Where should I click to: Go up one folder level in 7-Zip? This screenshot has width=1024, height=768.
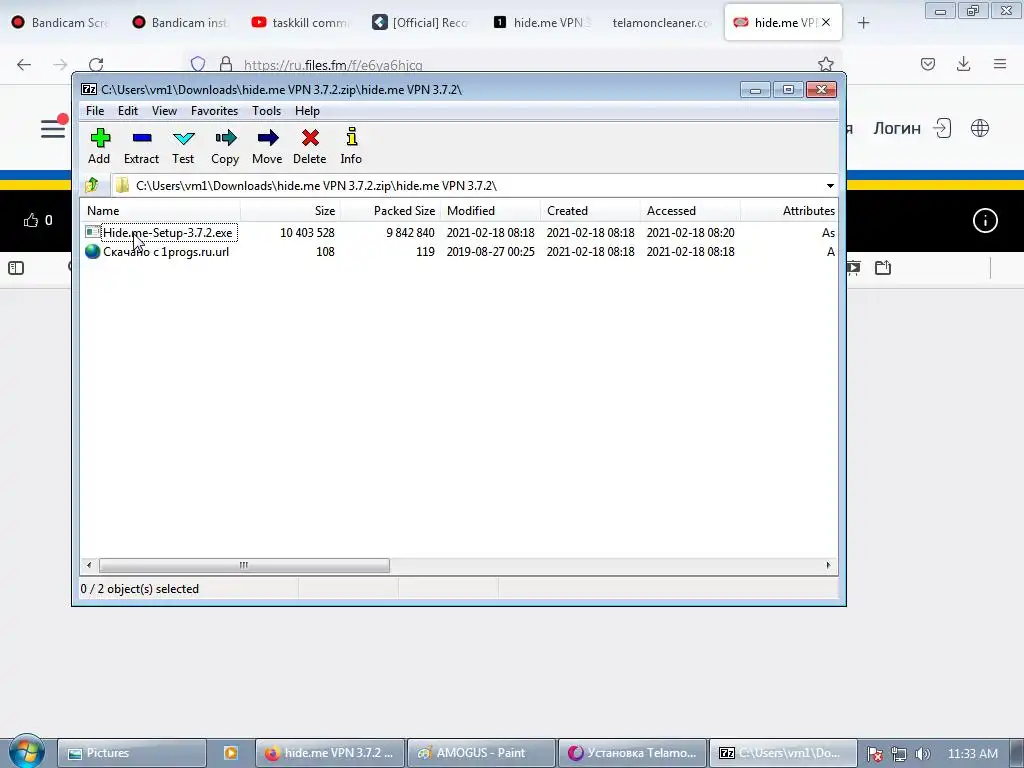92,185
